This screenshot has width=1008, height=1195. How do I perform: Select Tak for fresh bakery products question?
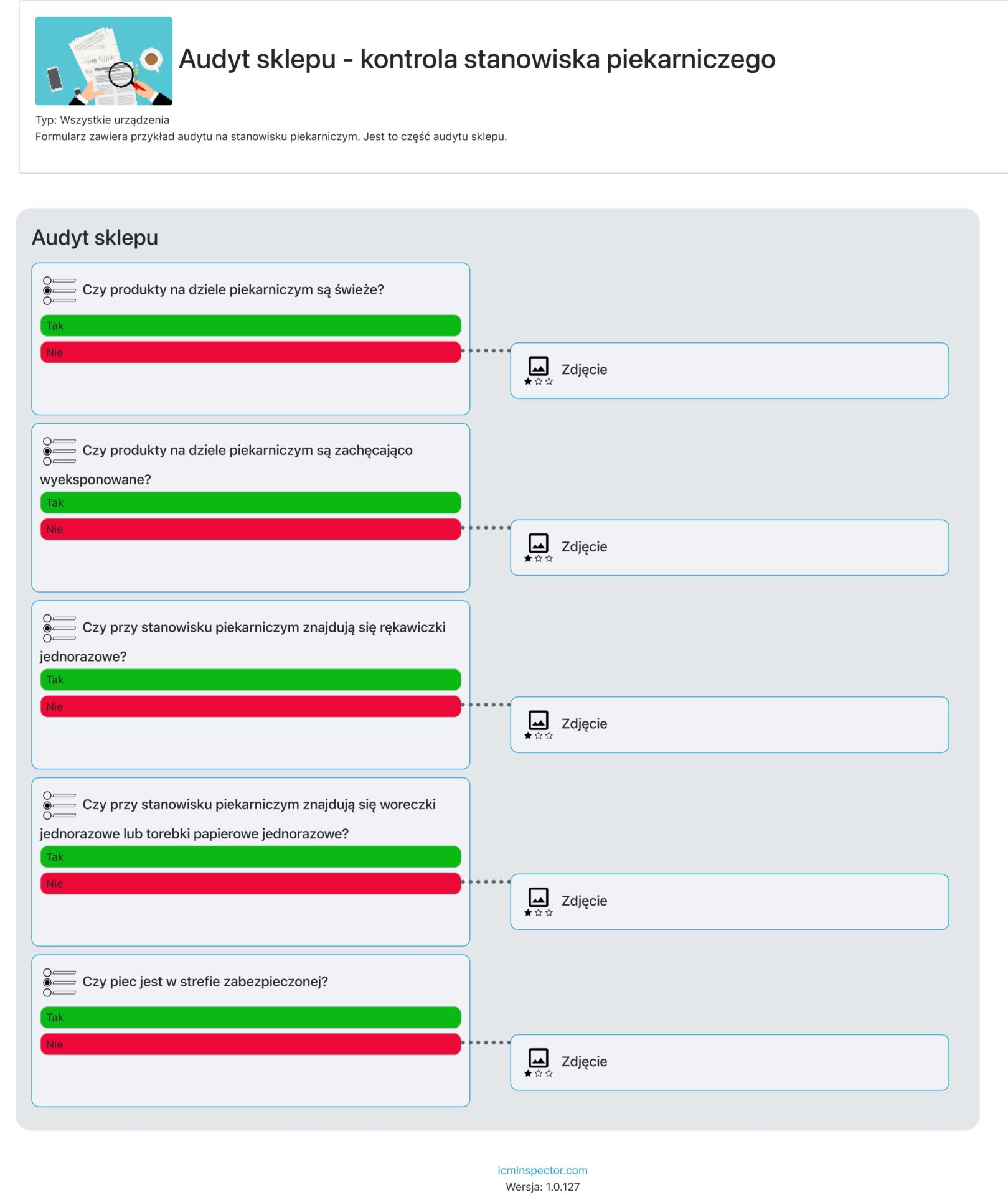pyautogui.click(x=251, y=326)
